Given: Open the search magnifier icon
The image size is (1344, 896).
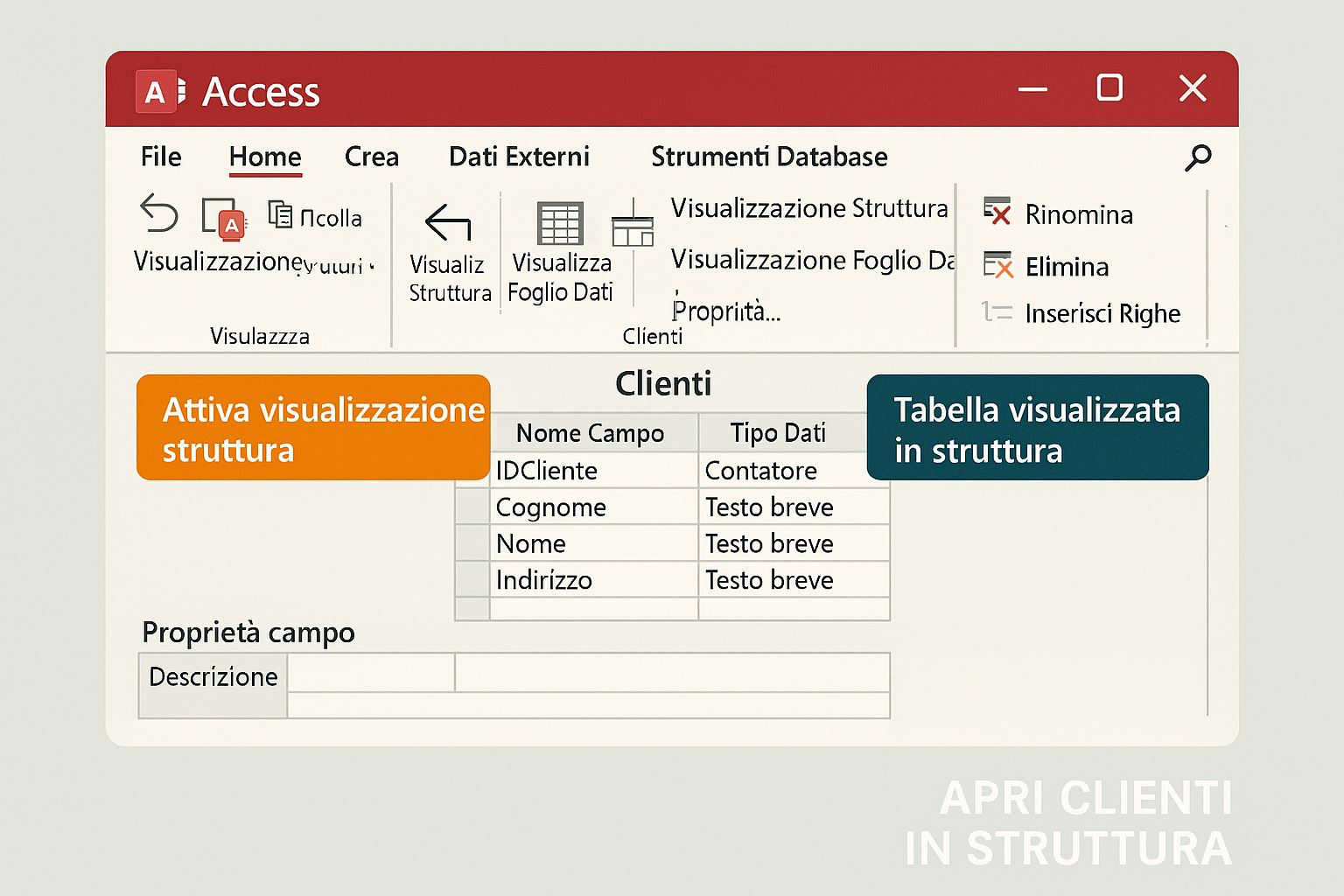Looking at the screenshot, I should pyautogui.click(x=1197, y=157).
